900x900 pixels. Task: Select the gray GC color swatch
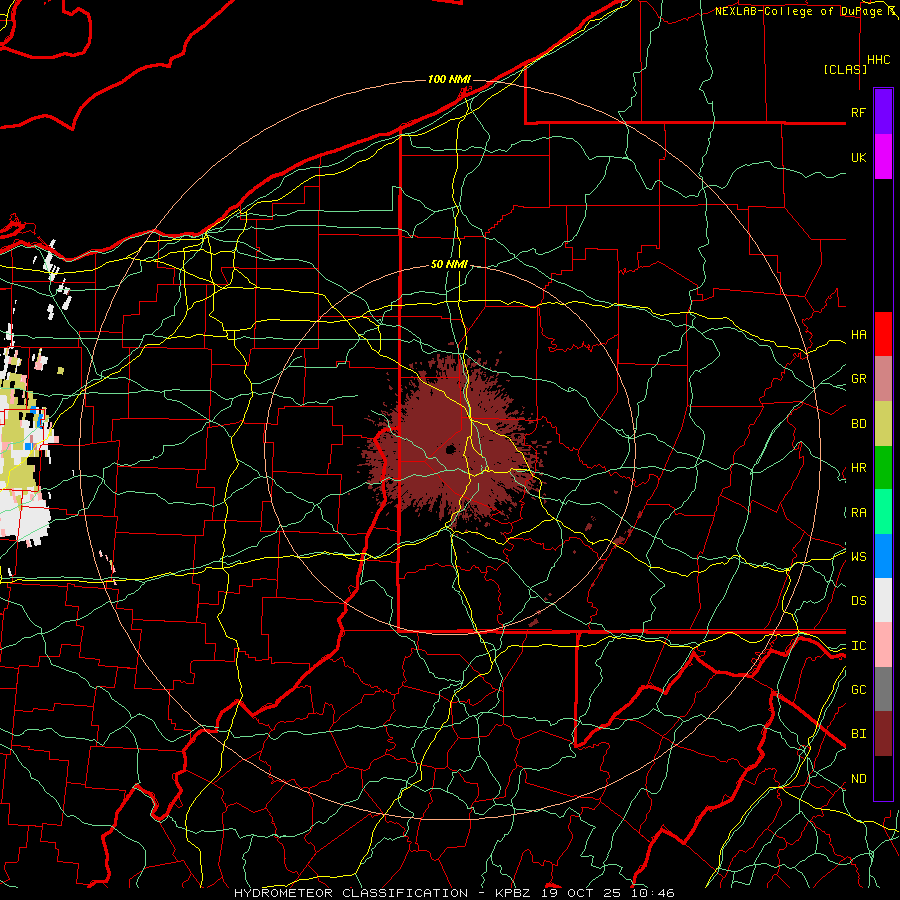point(883,689)
